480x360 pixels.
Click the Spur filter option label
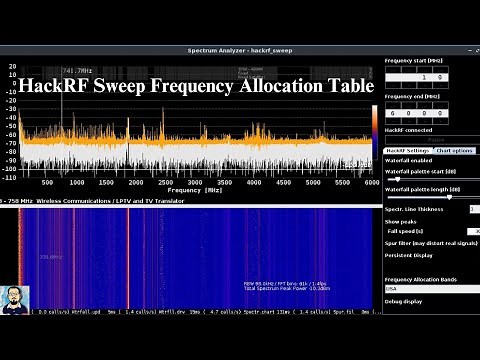coord(431,243)
